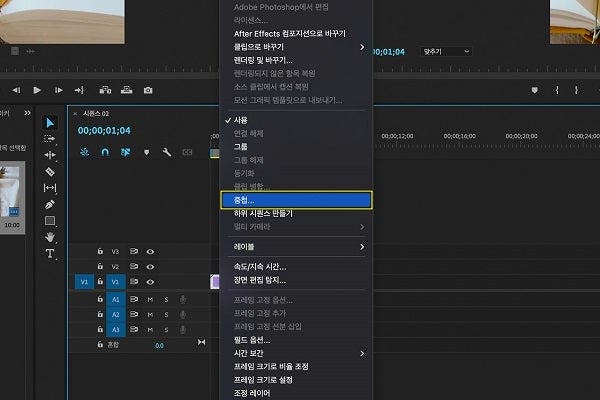Toggle the checked 사용 menu item
This screenshot has width=600, height=400.
(297, 120)
